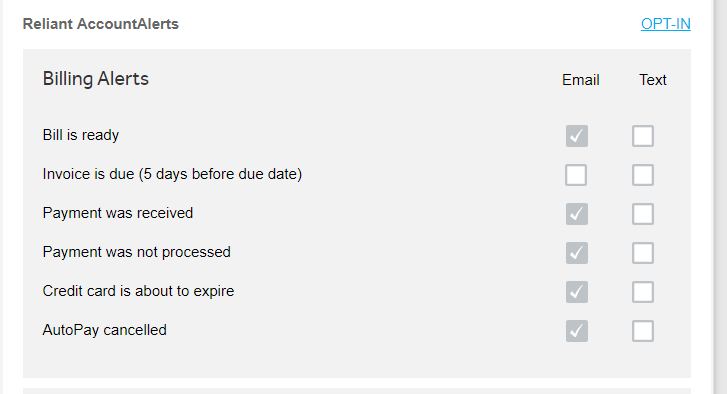
Task: Click the Email column header
Action: (x=580, y=80)
